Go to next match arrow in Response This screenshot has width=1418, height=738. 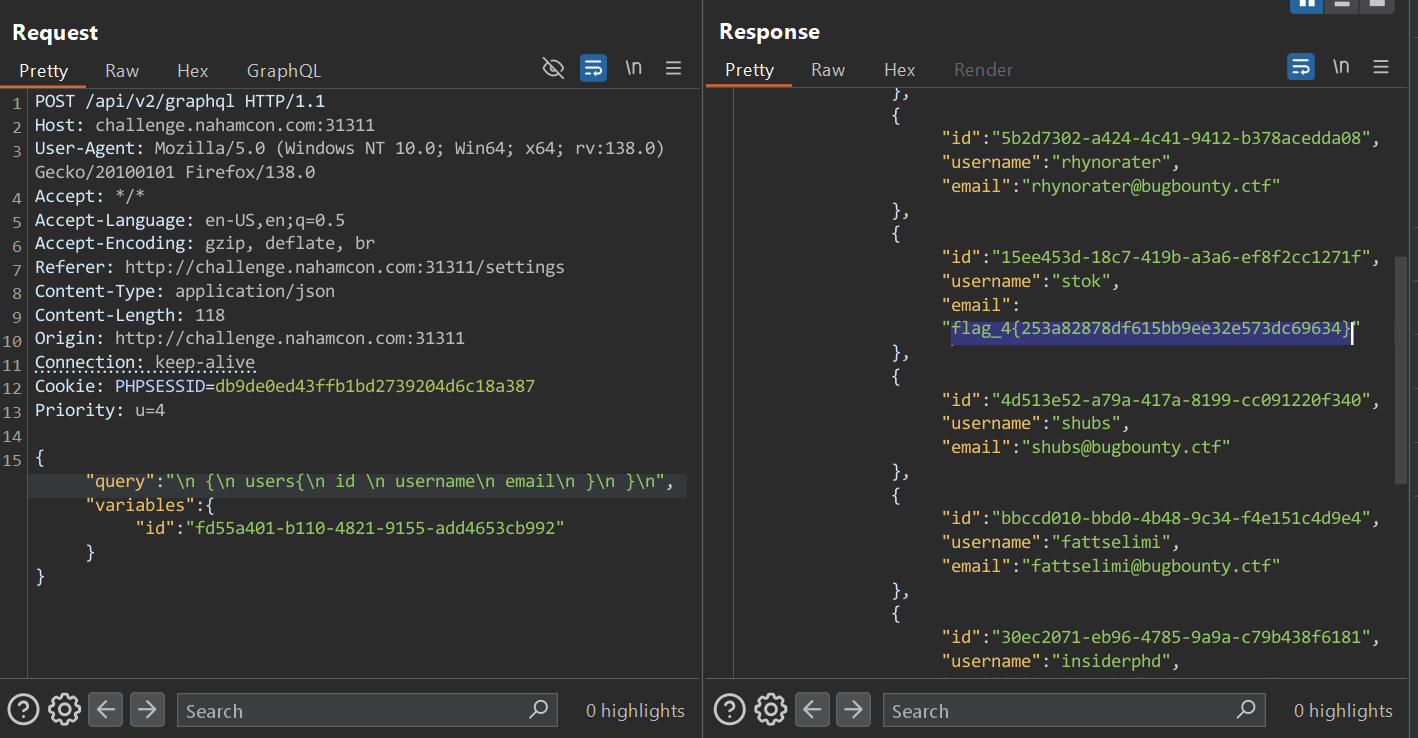[x=853, y=710]
